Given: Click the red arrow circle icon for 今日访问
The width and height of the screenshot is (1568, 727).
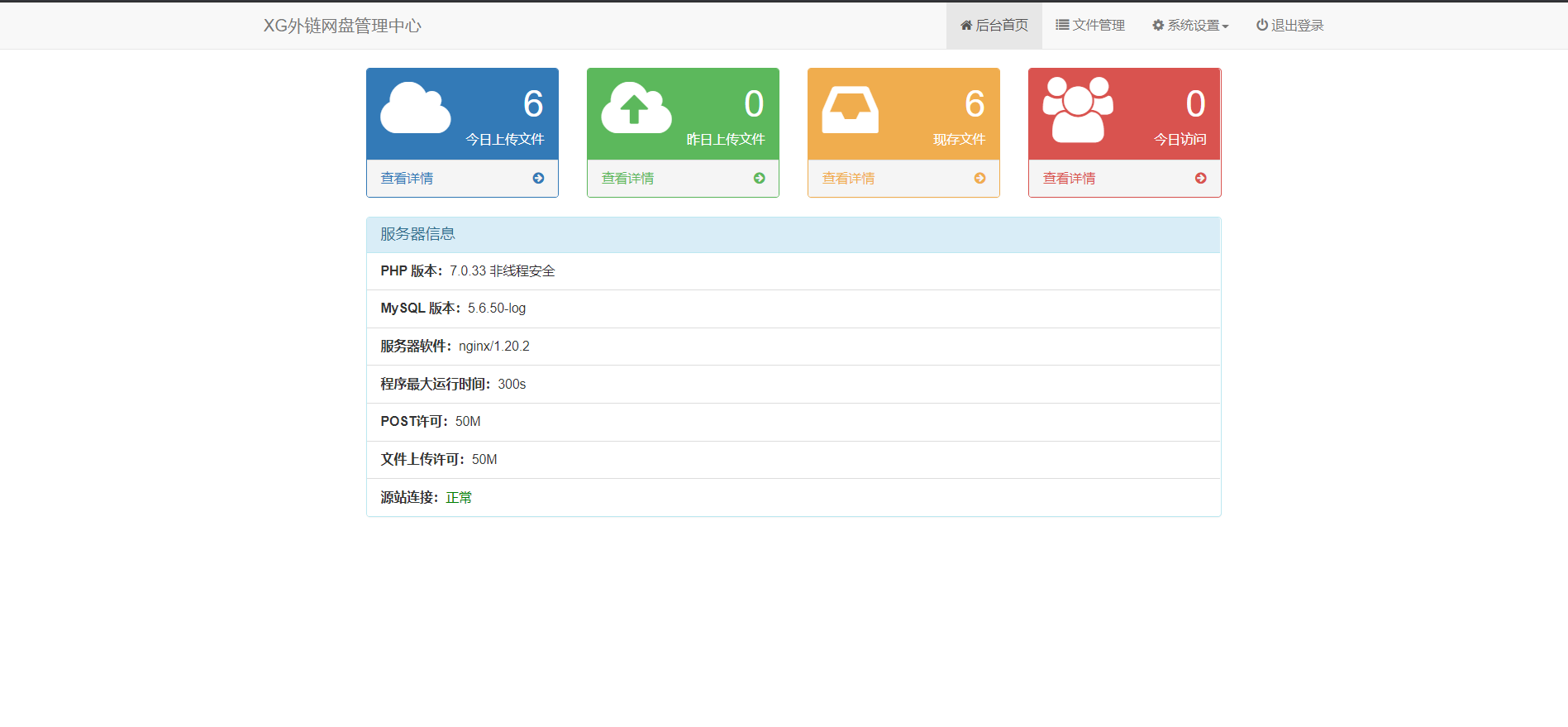Looking at the screenshot, I should tap(1200, 178).
